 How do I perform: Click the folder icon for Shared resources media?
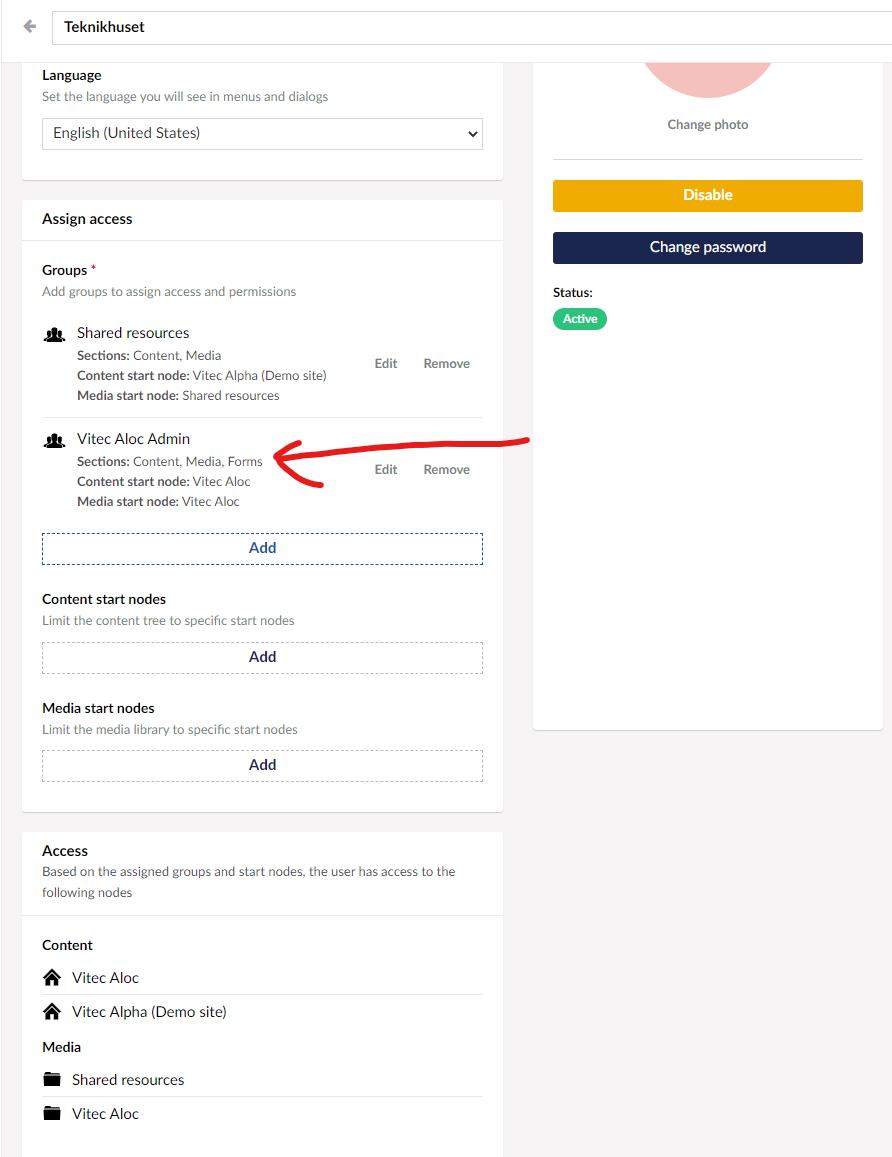51,1079
